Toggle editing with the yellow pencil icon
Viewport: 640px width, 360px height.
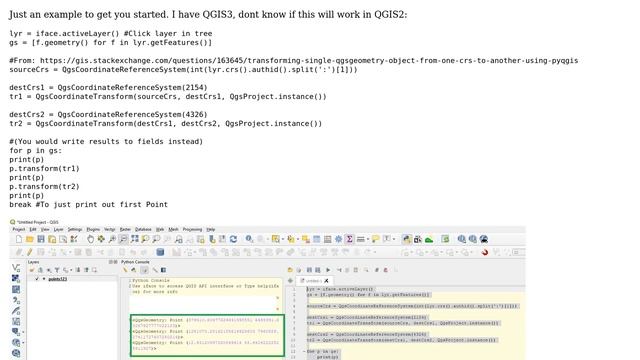coord(29,252)
